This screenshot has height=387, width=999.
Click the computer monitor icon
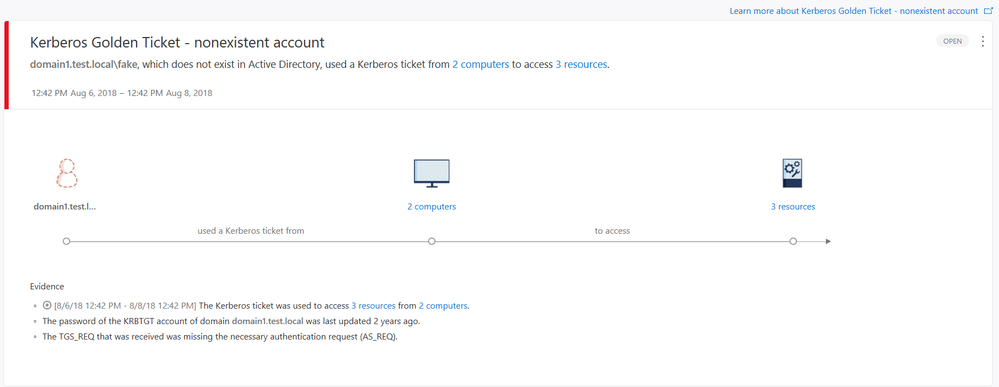point(431,173)
